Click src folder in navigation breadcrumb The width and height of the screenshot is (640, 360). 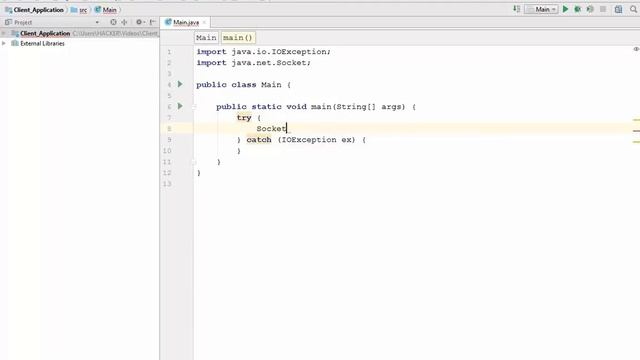coord(83,9)
